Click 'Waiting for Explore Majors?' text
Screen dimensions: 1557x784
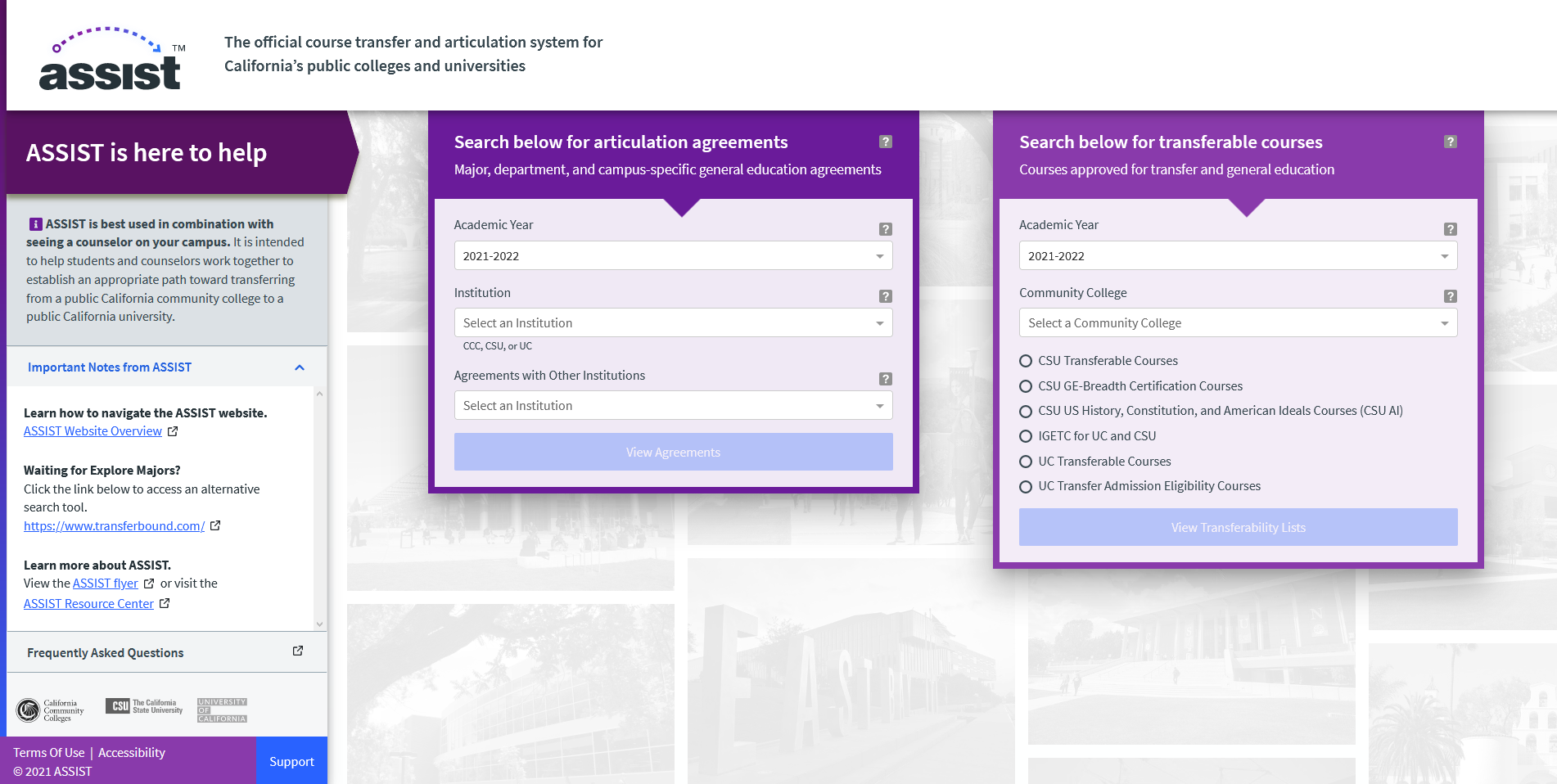click(x=102, y=470)
